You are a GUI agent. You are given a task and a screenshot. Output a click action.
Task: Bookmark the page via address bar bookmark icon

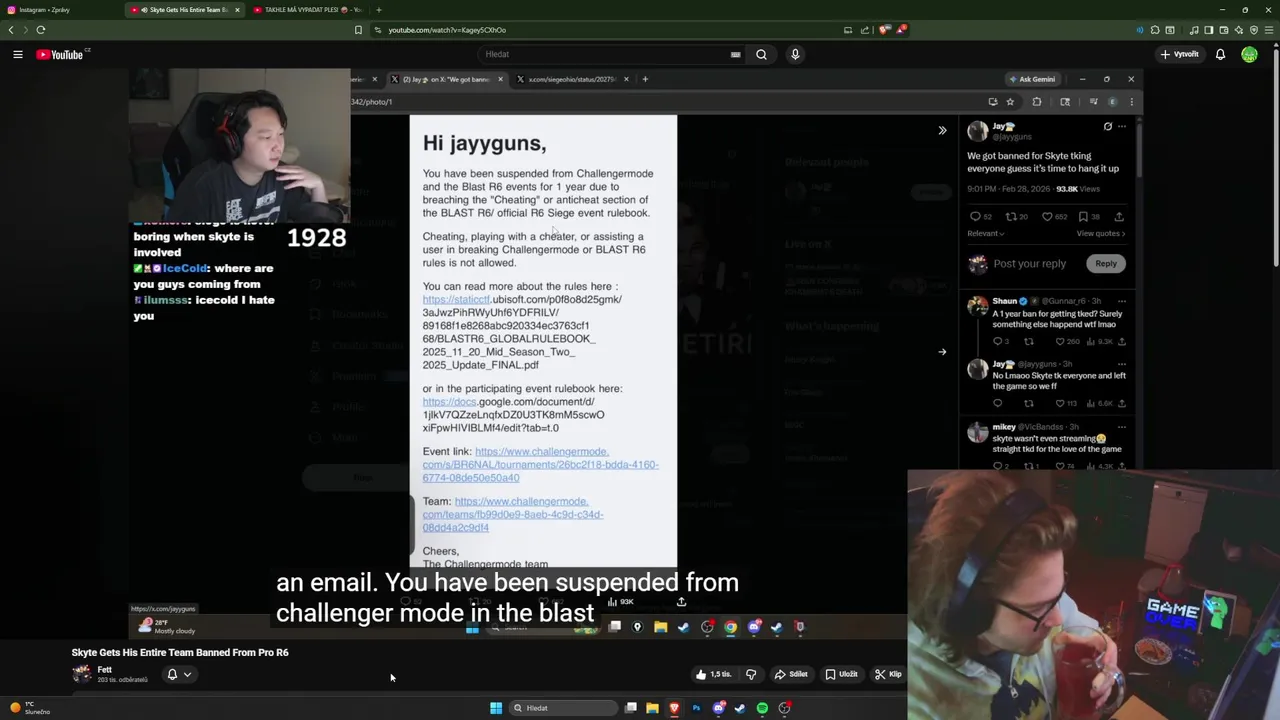click(358, 30)
